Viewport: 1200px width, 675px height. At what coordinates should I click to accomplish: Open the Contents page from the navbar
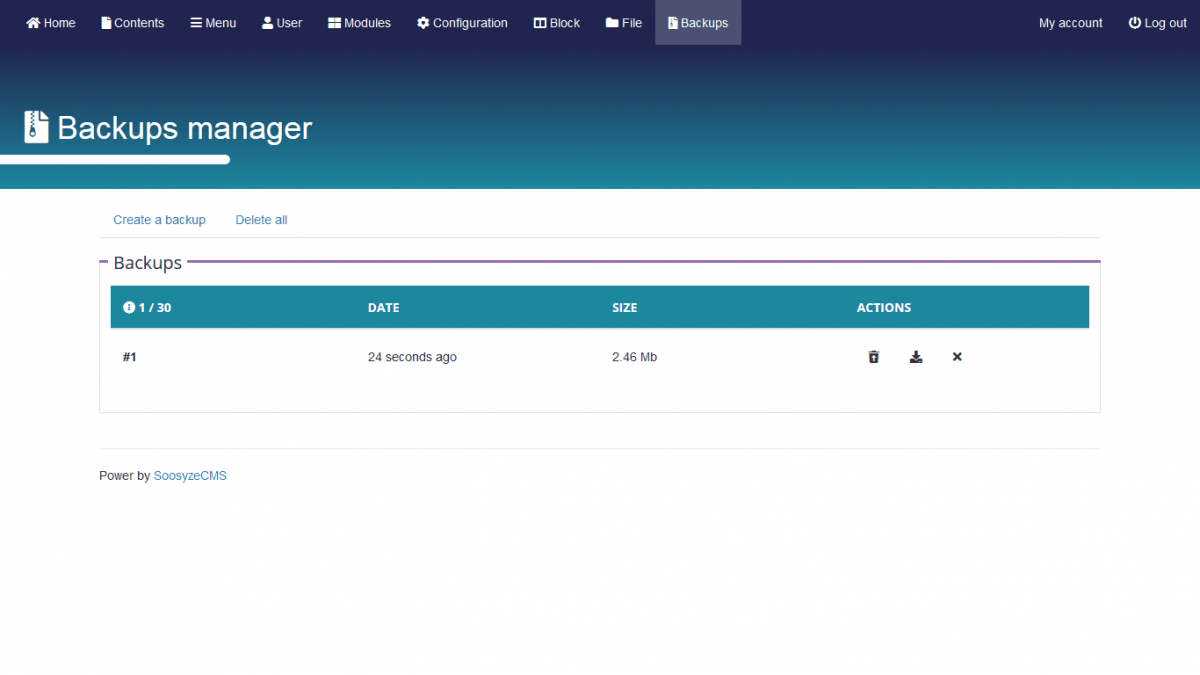tap(132, 23)
